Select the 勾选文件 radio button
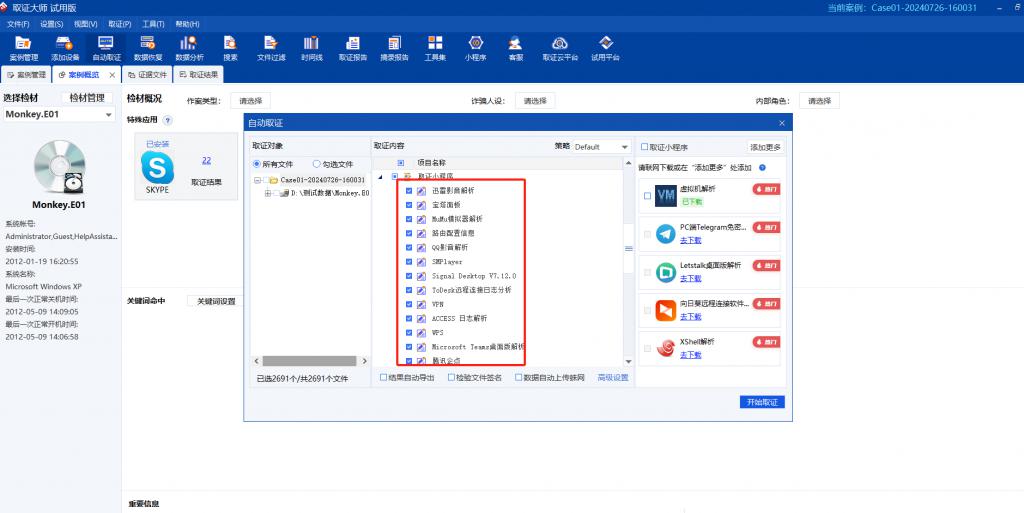 (x=317, y=164)
